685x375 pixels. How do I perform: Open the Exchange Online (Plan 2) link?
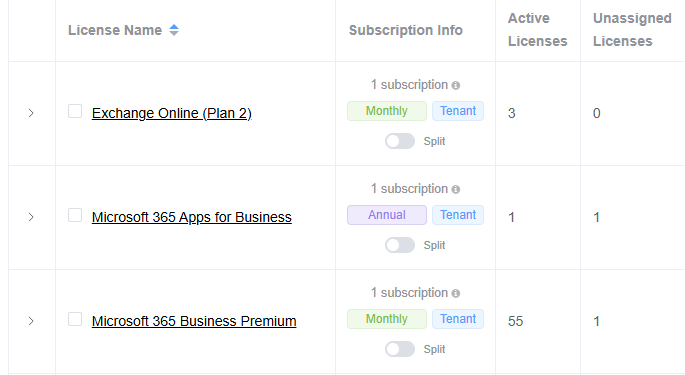(x=172, y=113)
